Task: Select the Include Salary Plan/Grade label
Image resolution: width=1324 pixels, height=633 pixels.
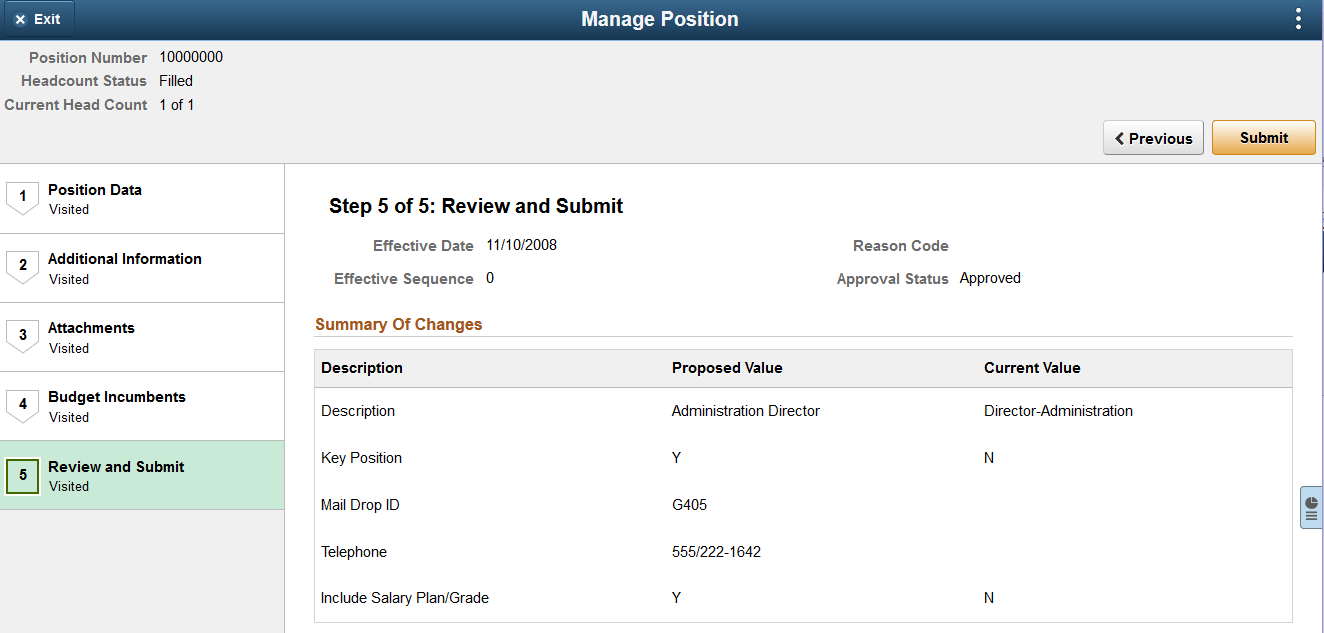Action: click(x=405, y=598)
